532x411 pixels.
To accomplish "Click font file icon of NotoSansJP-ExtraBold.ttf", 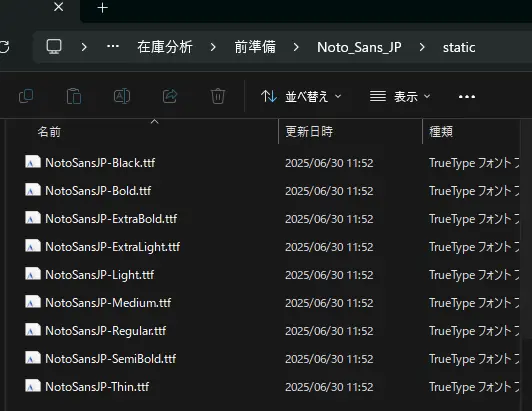I will coord(33,218).
